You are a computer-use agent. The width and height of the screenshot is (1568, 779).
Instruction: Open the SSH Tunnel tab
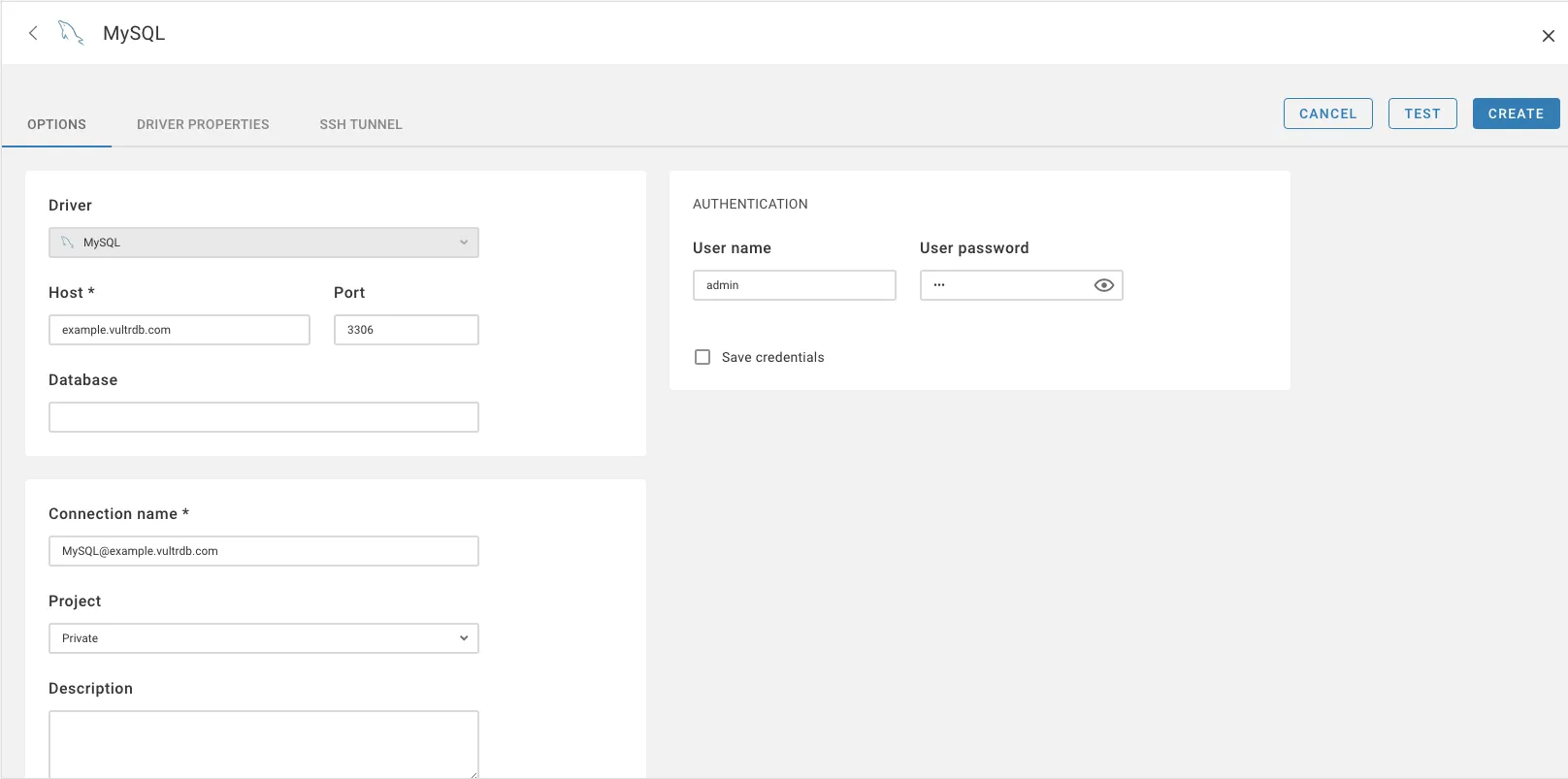(361, 124)
